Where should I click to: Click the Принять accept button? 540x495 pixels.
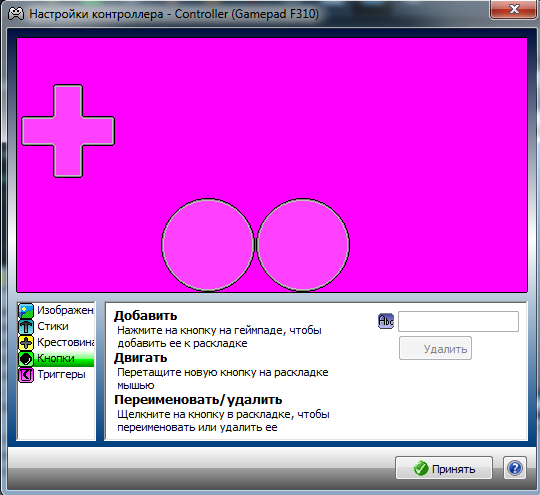[444, 468]
